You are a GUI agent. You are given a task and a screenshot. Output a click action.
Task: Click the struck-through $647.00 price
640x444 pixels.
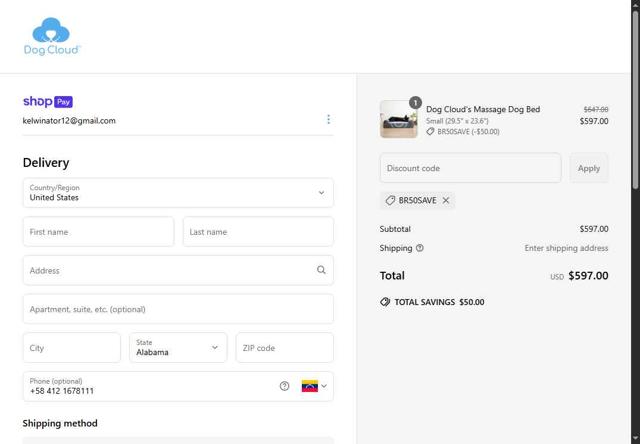pyautogui.click(x=596, y=109)
